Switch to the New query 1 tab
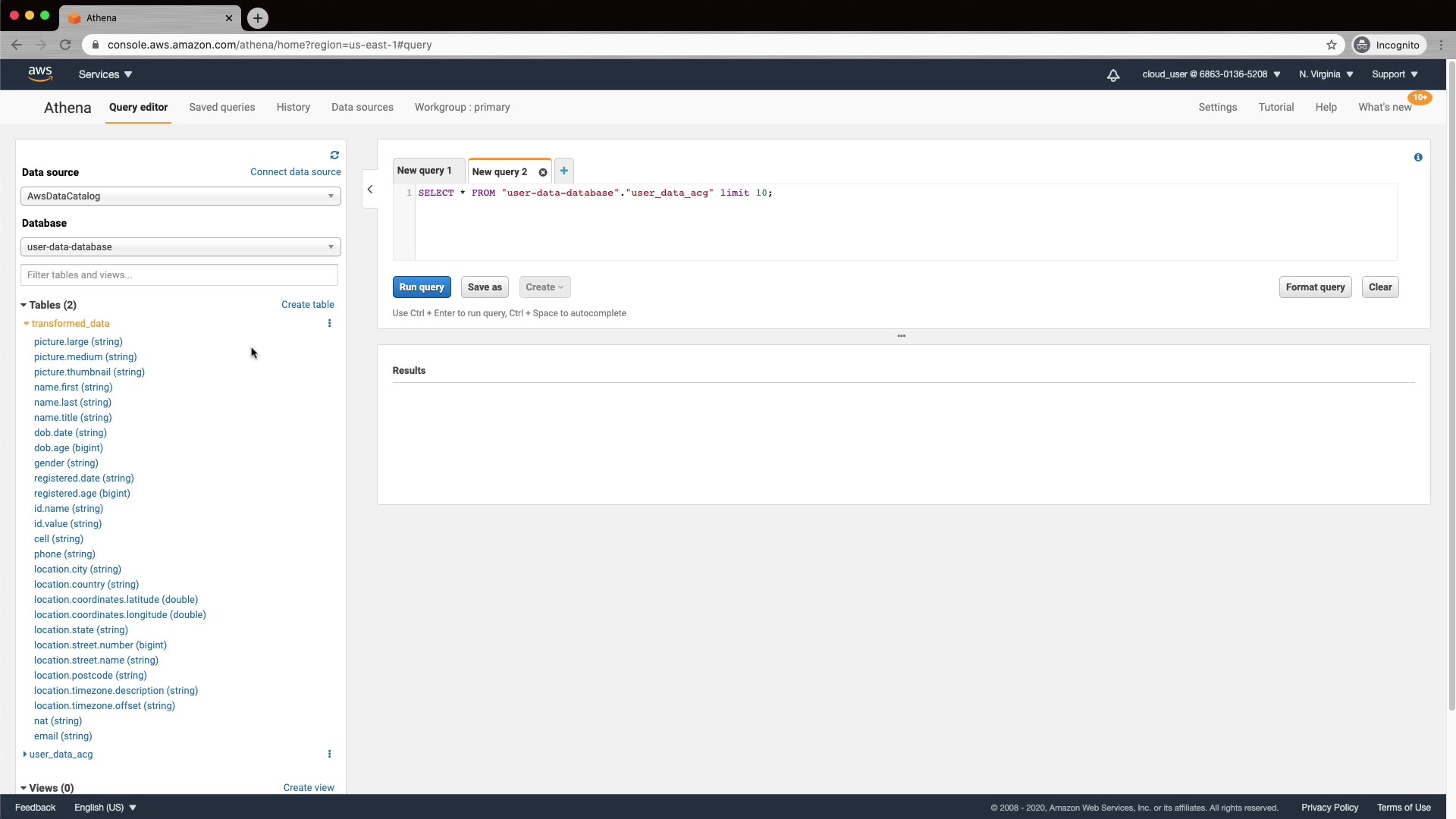Image resolution: width=1456 pixels, height=819 pixels. tap(424, 171)
